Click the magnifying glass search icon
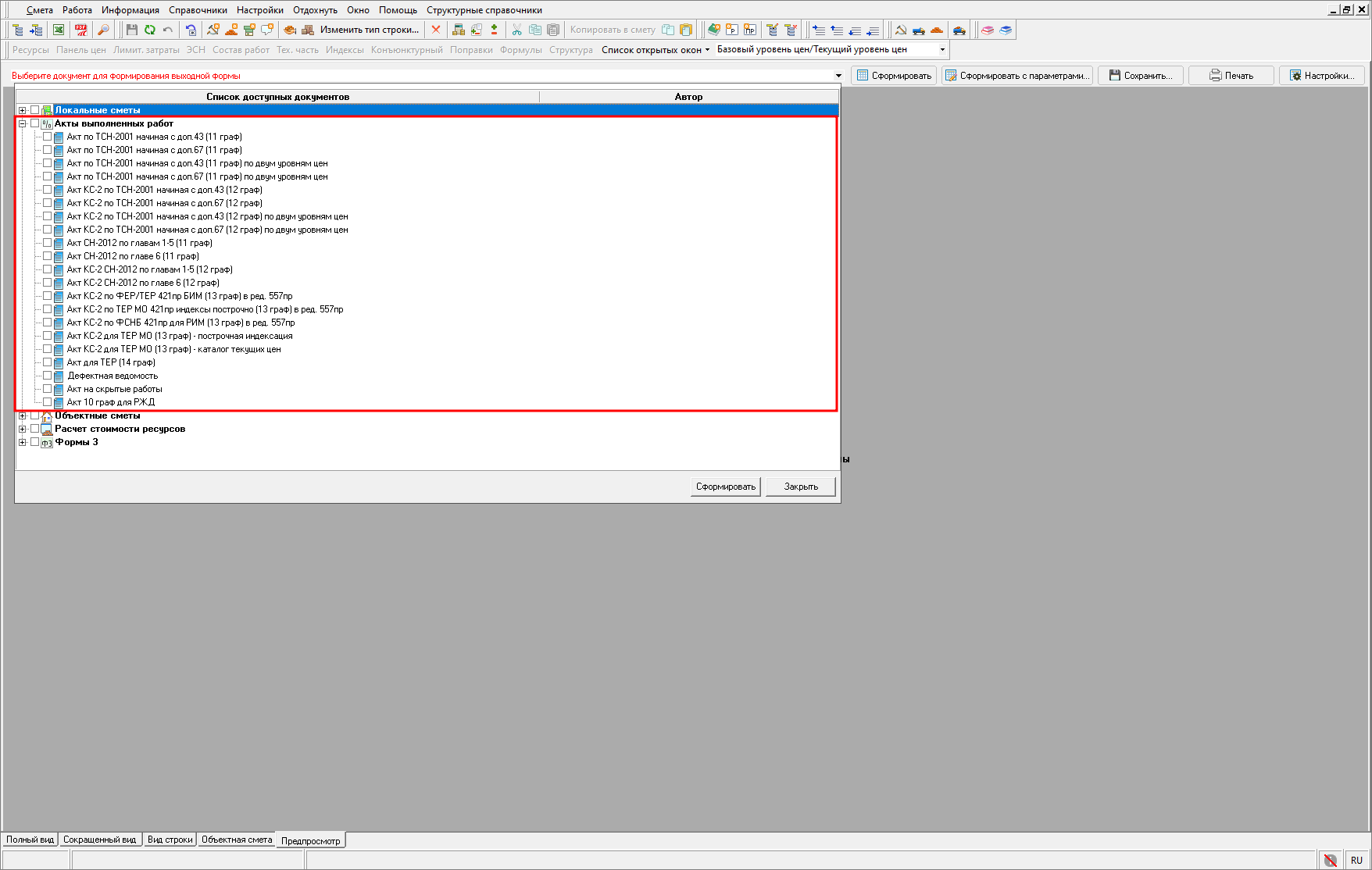The image size is (1372, 870). click(x=102, y=30)
